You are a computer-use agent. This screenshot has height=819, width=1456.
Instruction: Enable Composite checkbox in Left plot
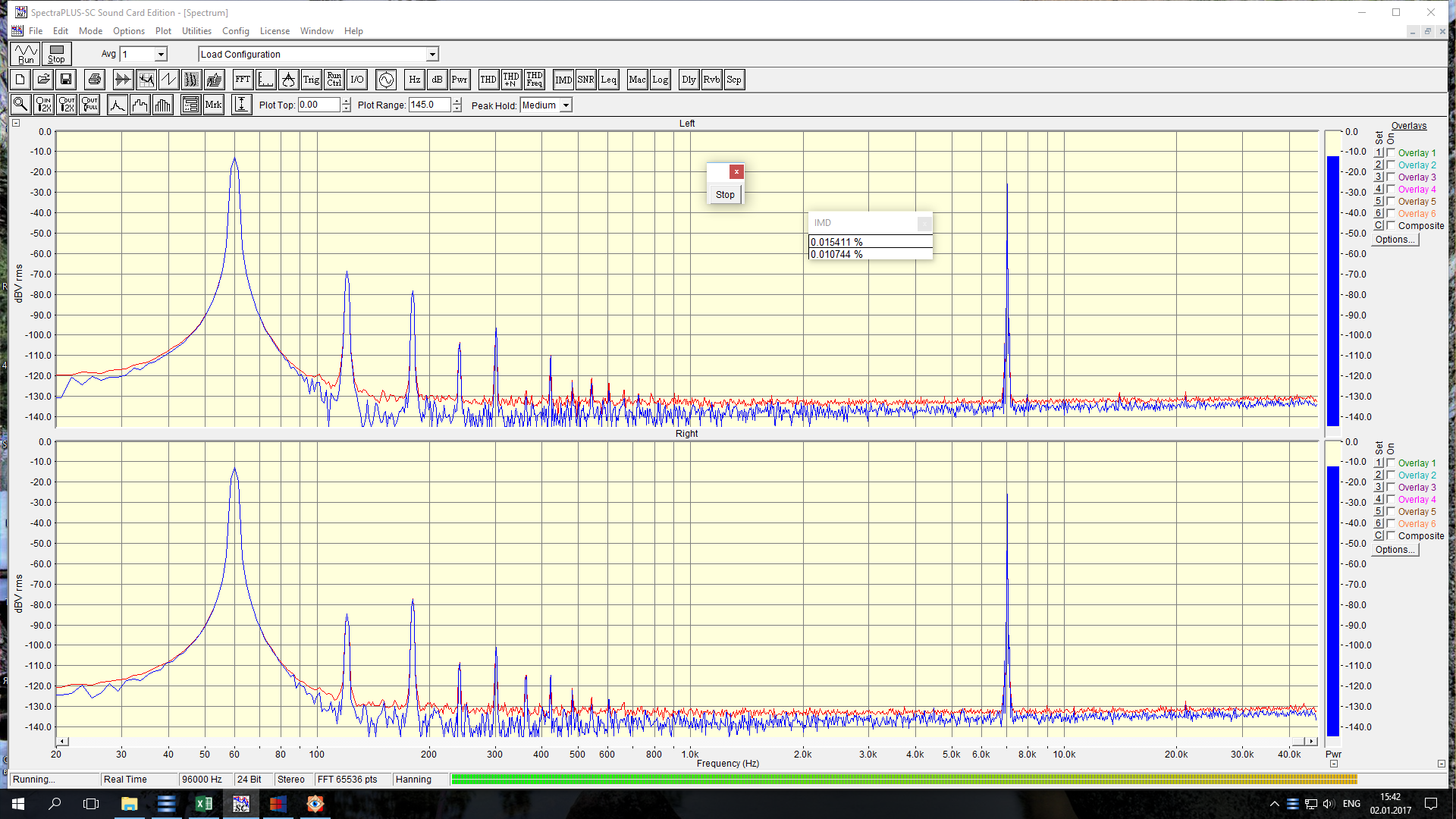click(1391, 225)
